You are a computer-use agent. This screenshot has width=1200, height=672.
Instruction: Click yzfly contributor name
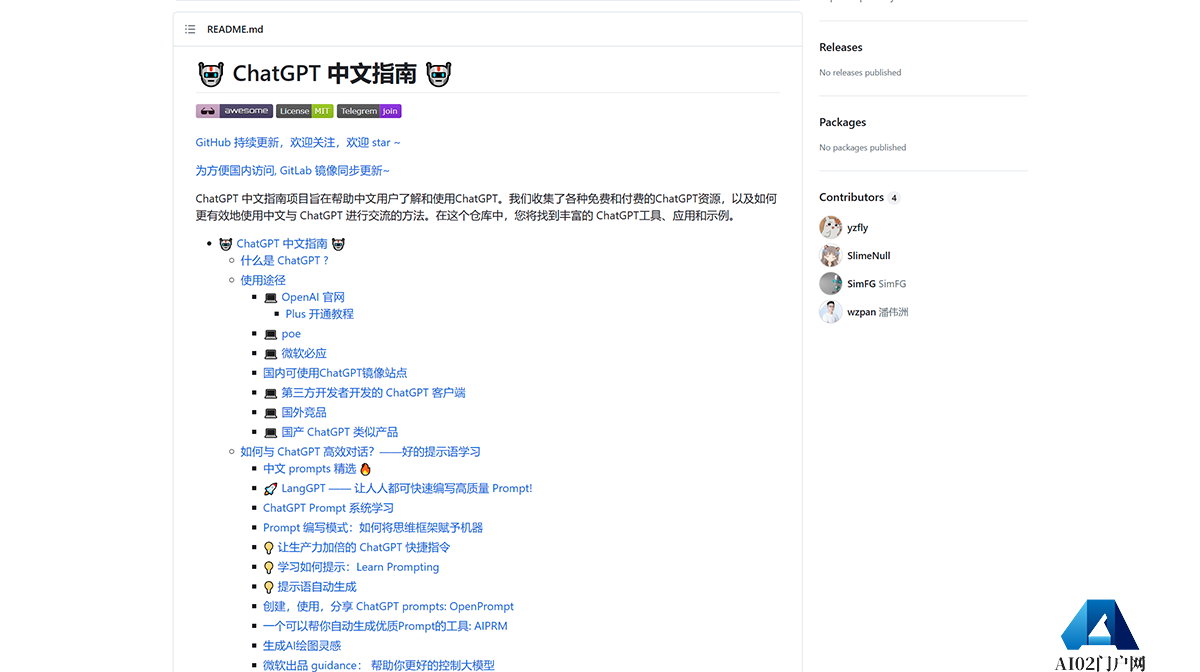[858, 228]
